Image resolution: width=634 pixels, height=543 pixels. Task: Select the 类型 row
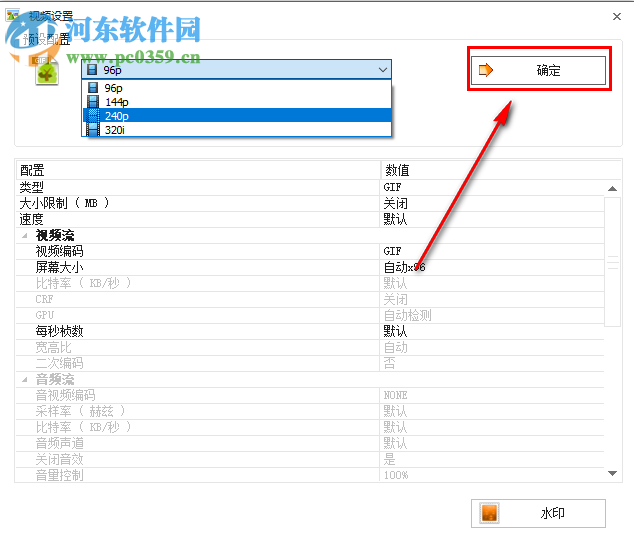click(x=310, y=187)
